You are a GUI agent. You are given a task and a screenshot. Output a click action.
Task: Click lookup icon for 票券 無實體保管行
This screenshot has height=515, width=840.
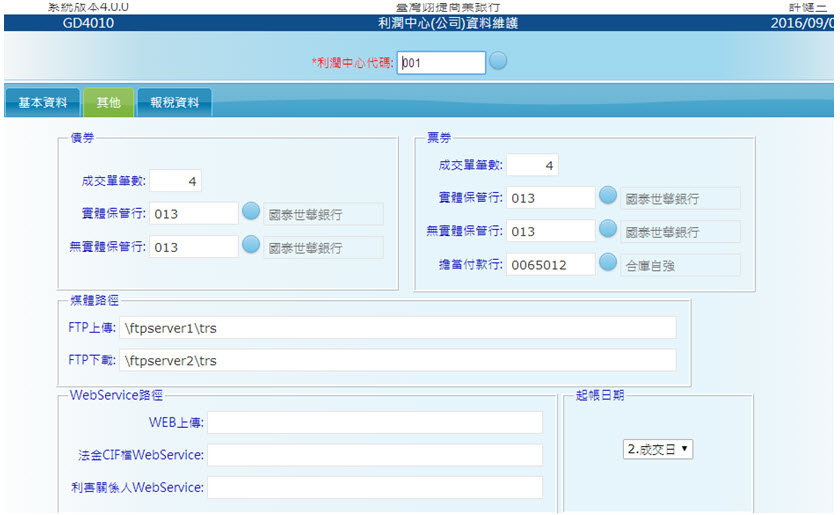click(608, 229)
